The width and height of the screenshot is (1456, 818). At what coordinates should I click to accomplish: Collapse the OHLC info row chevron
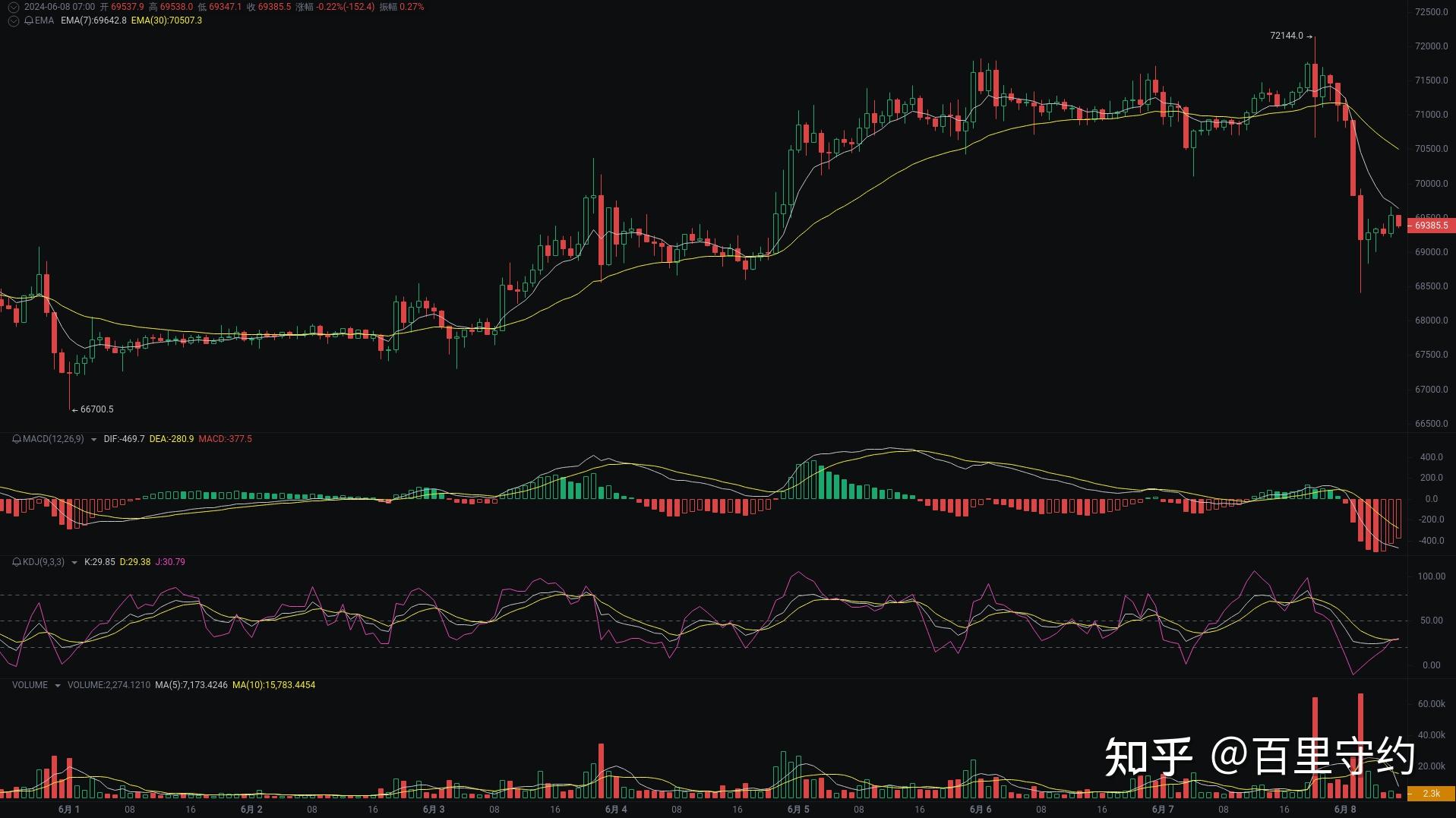point(14,7)
